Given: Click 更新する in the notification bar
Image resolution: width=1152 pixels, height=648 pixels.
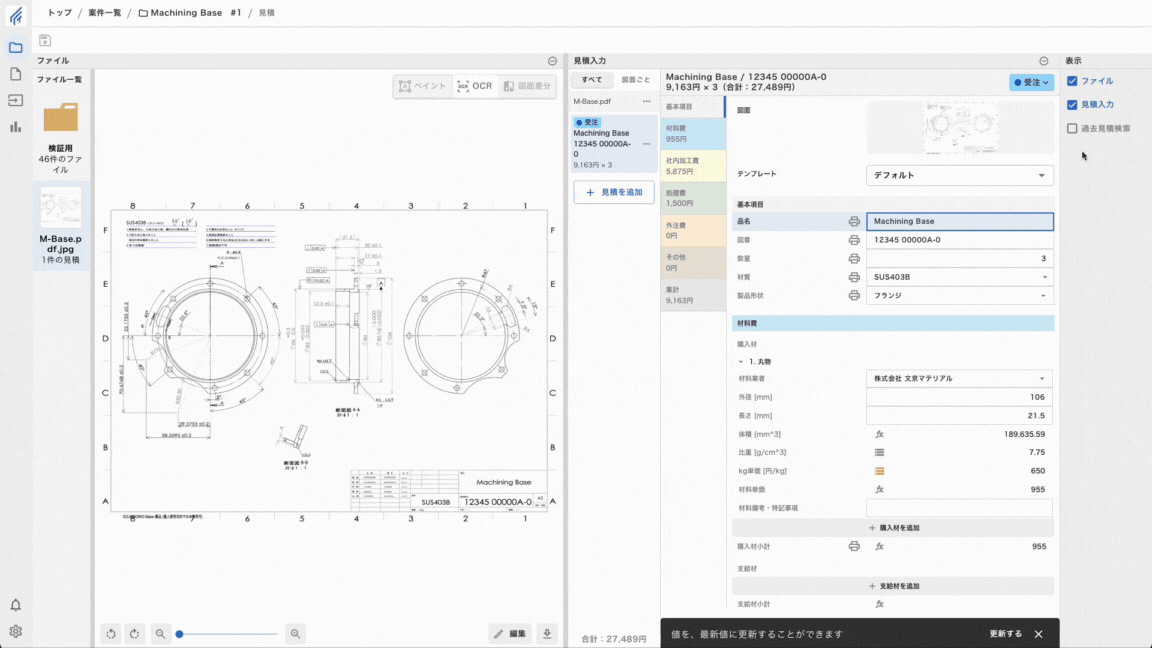Looking at the screenshot, I should click(x=1005, y=634).
